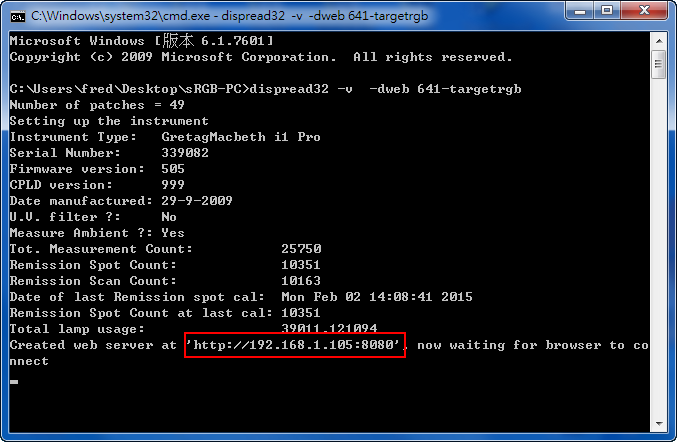Minimize the command prompt window
This screenshot has height=442, width=677.
[580, 10]
